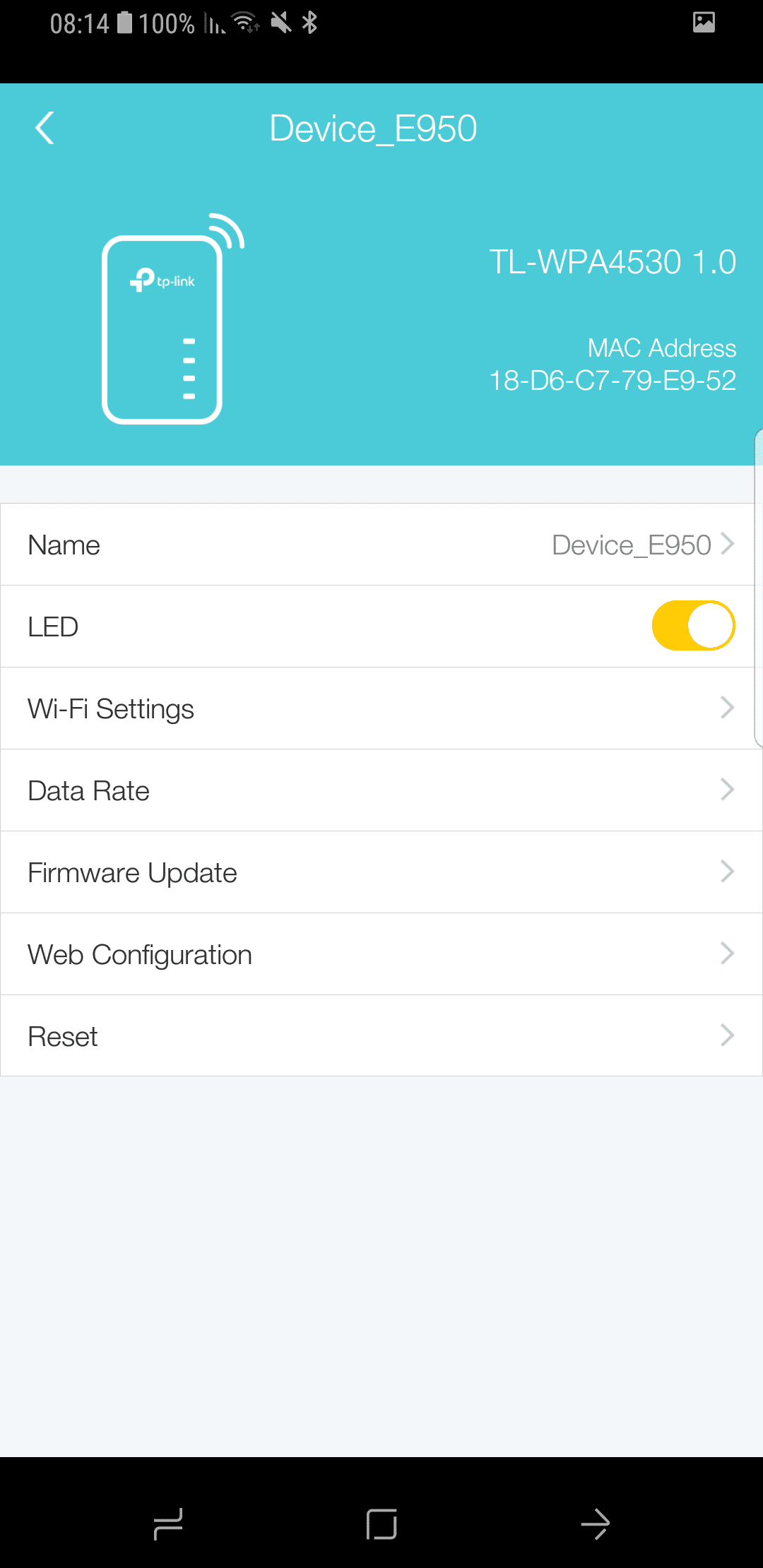
Task: Tap the Android recent apps icon
Action: click(x=168, y=1524)
